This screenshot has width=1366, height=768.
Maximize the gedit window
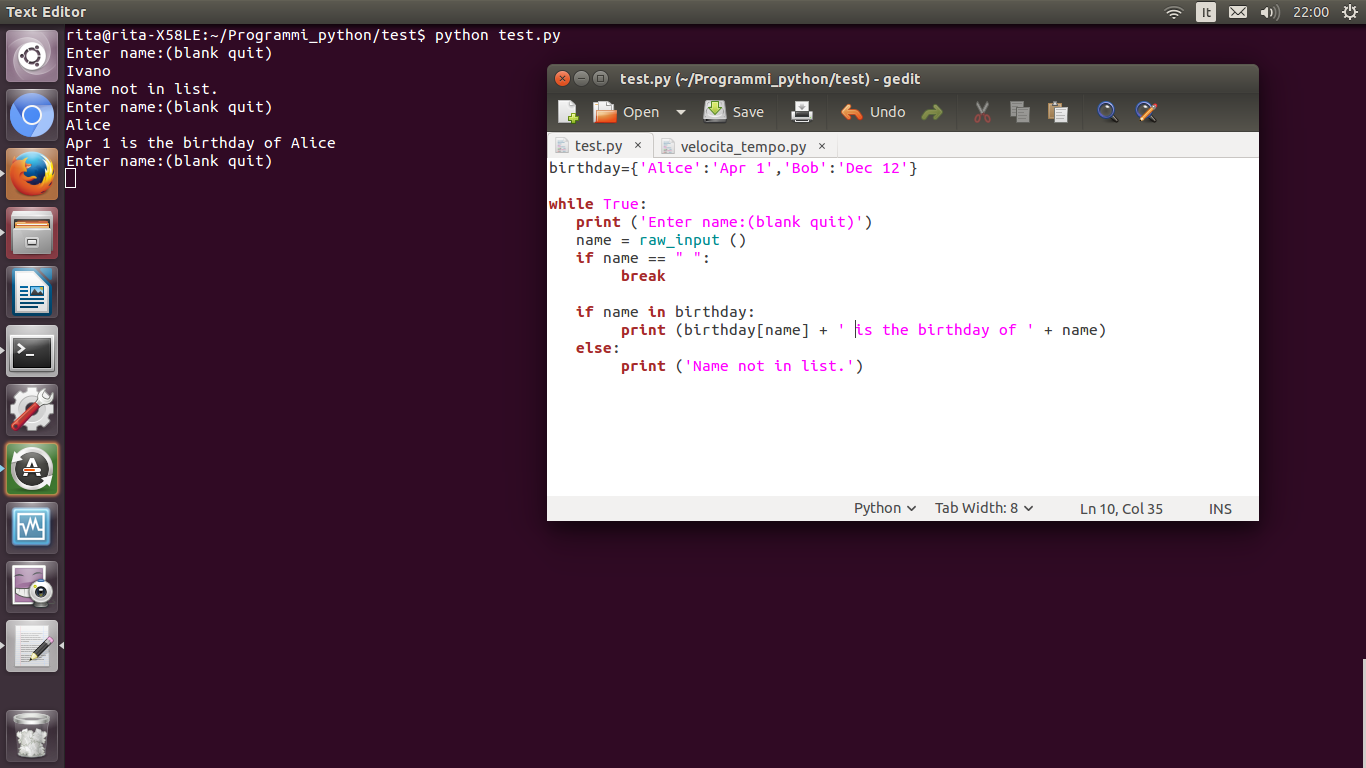coord(600,78)
